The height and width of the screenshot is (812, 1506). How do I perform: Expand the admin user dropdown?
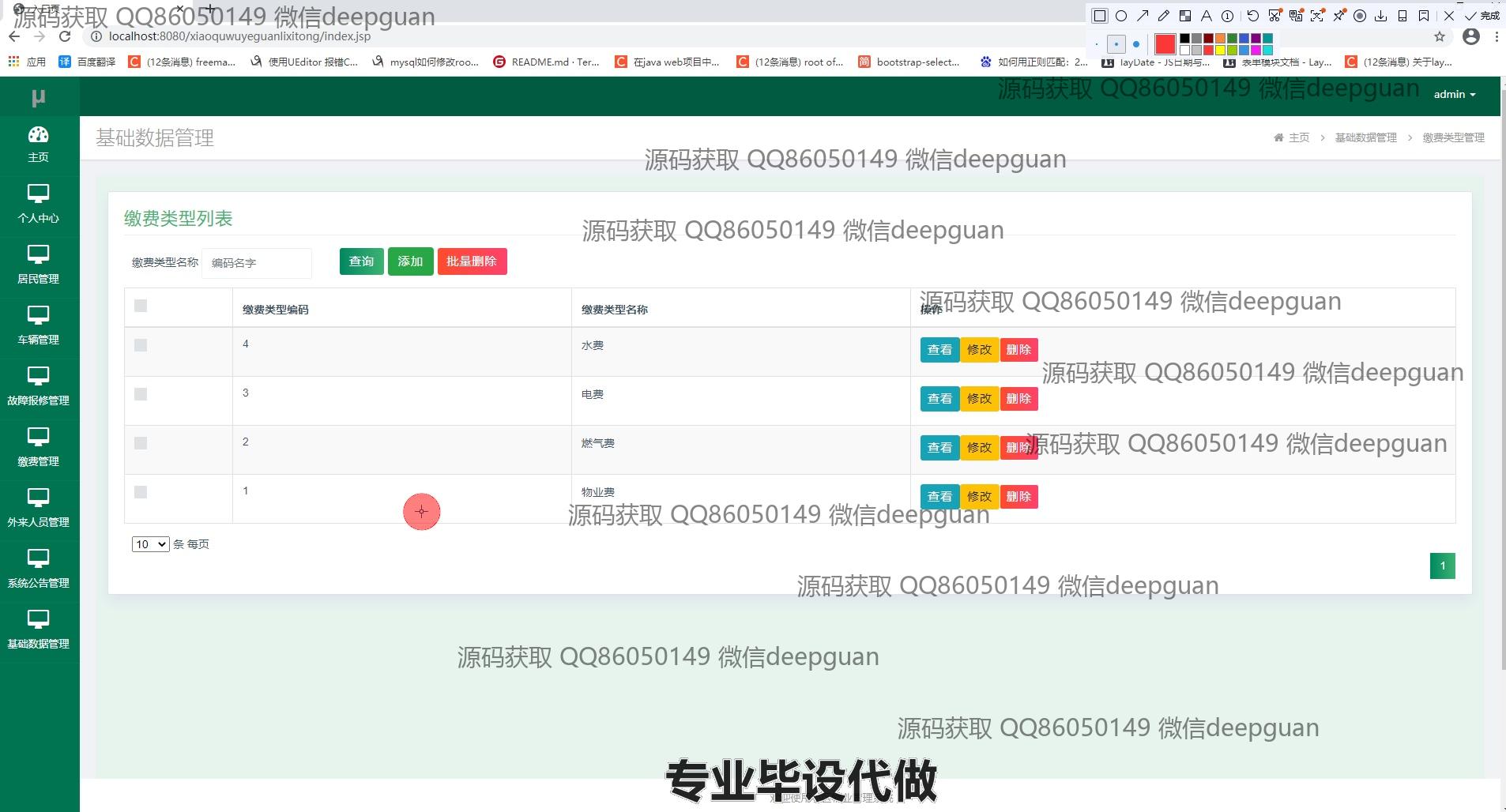click(1455, 94)
